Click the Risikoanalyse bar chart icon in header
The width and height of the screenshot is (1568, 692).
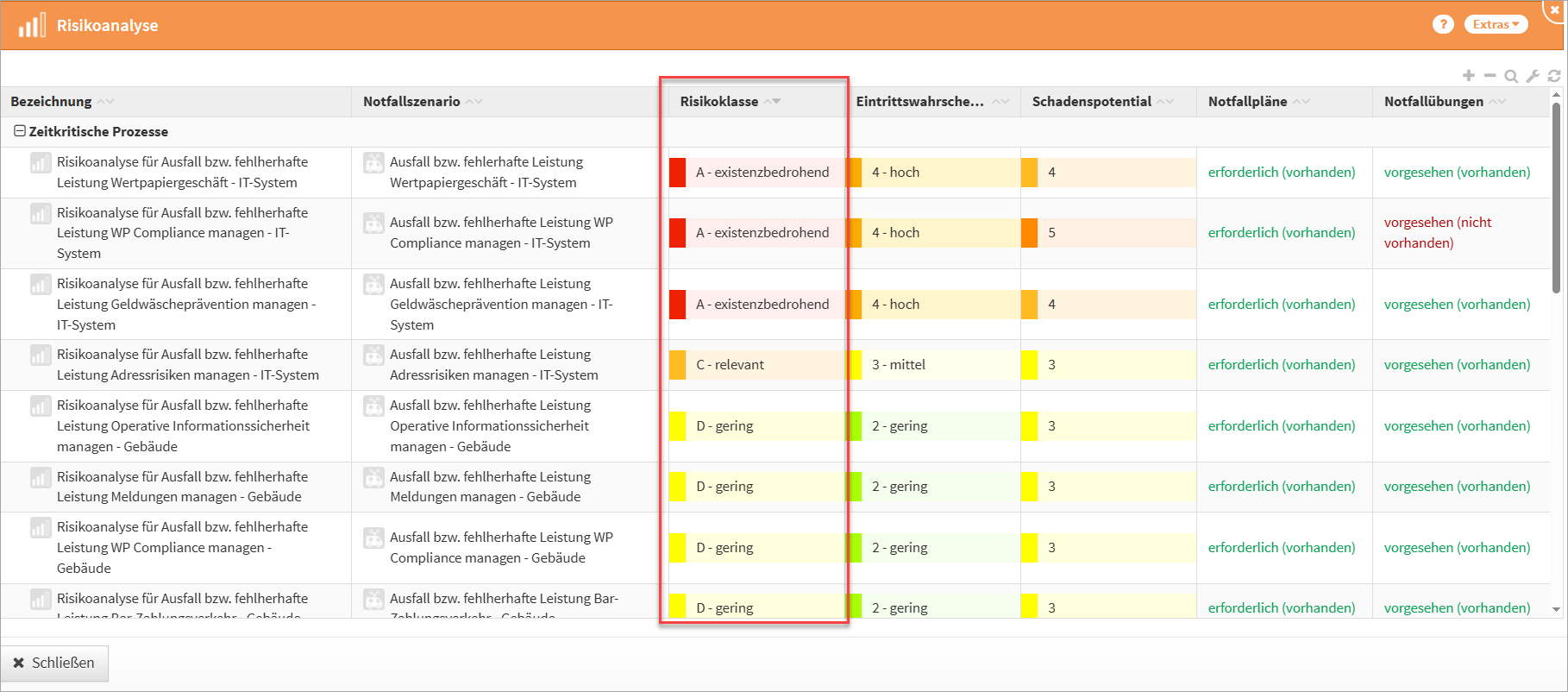pos(32,26)
